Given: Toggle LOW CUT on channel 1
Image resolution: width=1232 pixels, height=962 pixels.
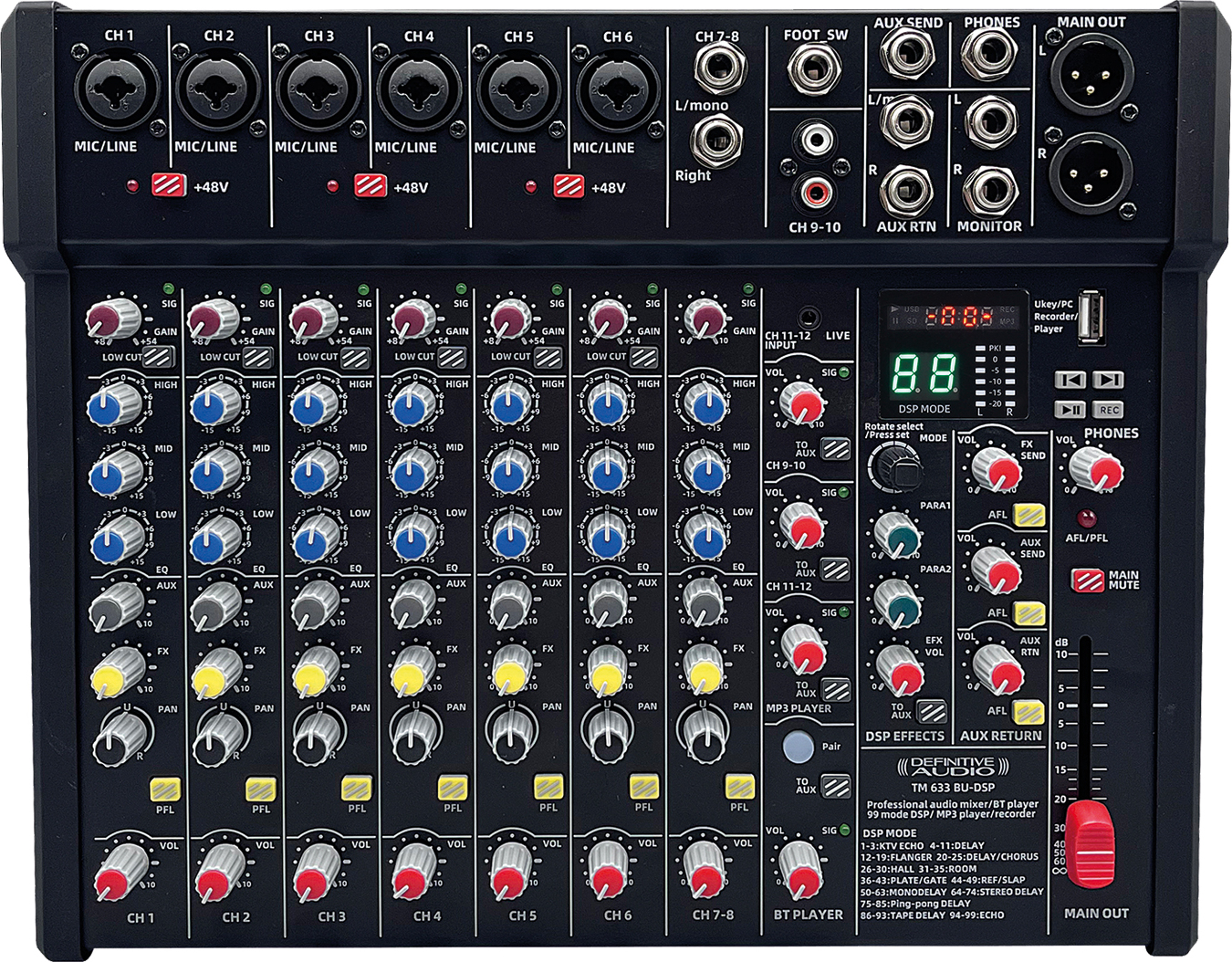Looking at the screenshot, I should [159, 357].
